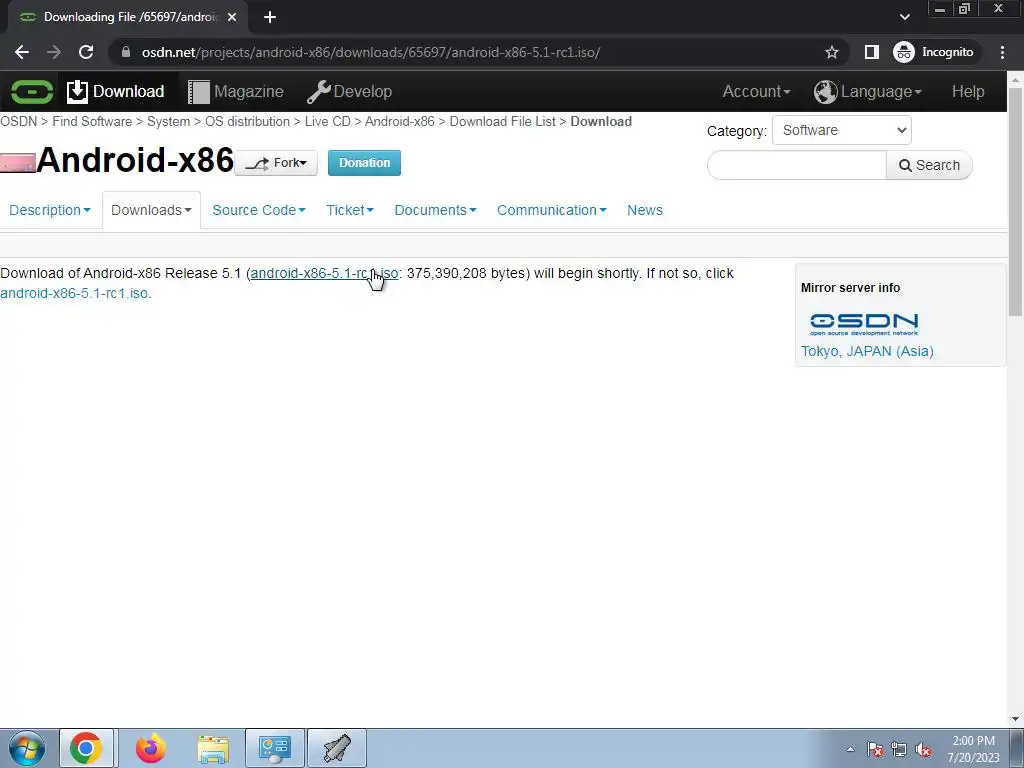Open the Windows Start button
The image size is (1024, 768).
pos(26,748)
